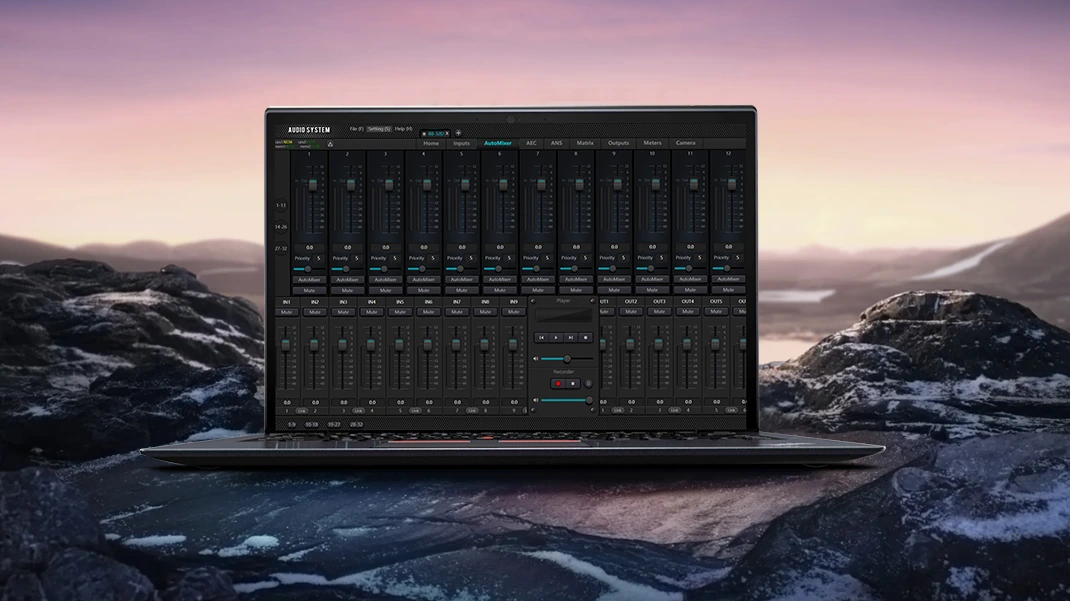Viewport: 1070px width, 601px height.
Task: Click the Player skip-to-previous icon
Action: (542, 338)
